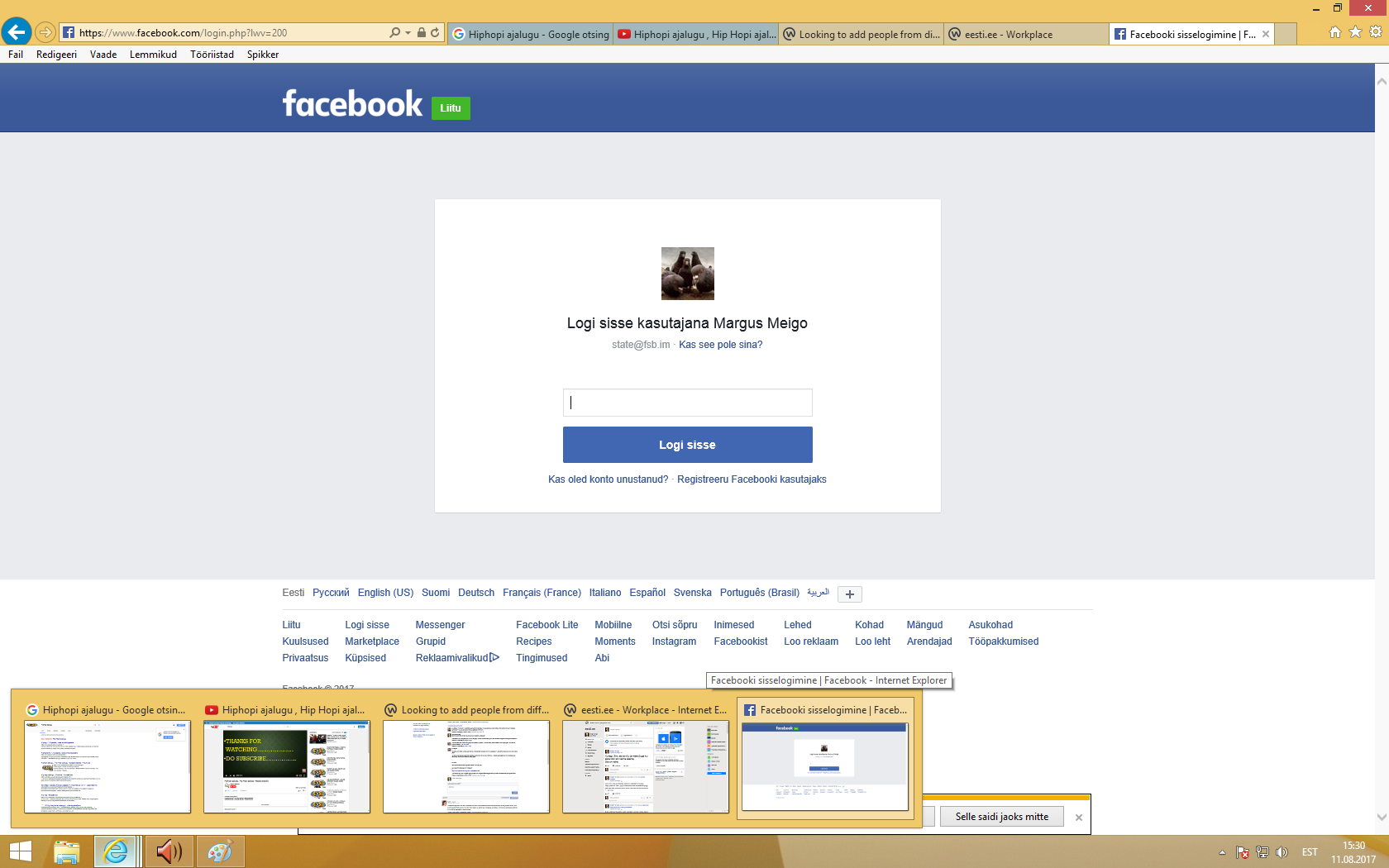
Task: Click Registreeru Facebooki kasutajaks link
Action: [752, 479]
